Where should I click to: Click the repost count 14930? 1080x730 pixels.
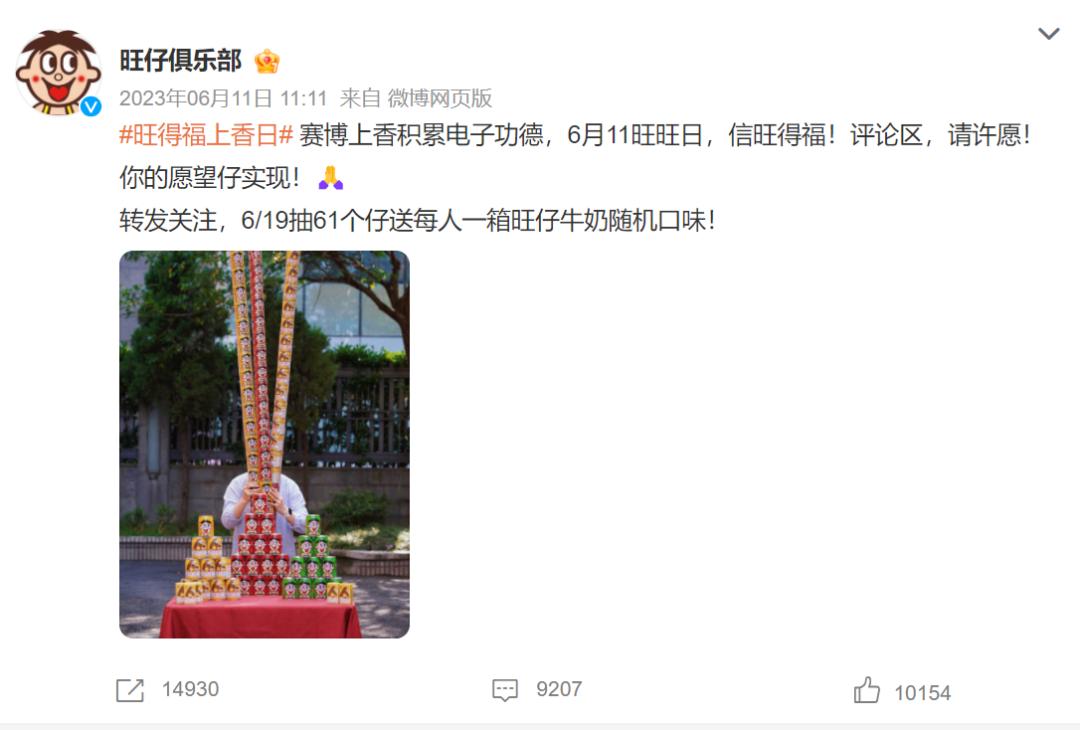190,689
